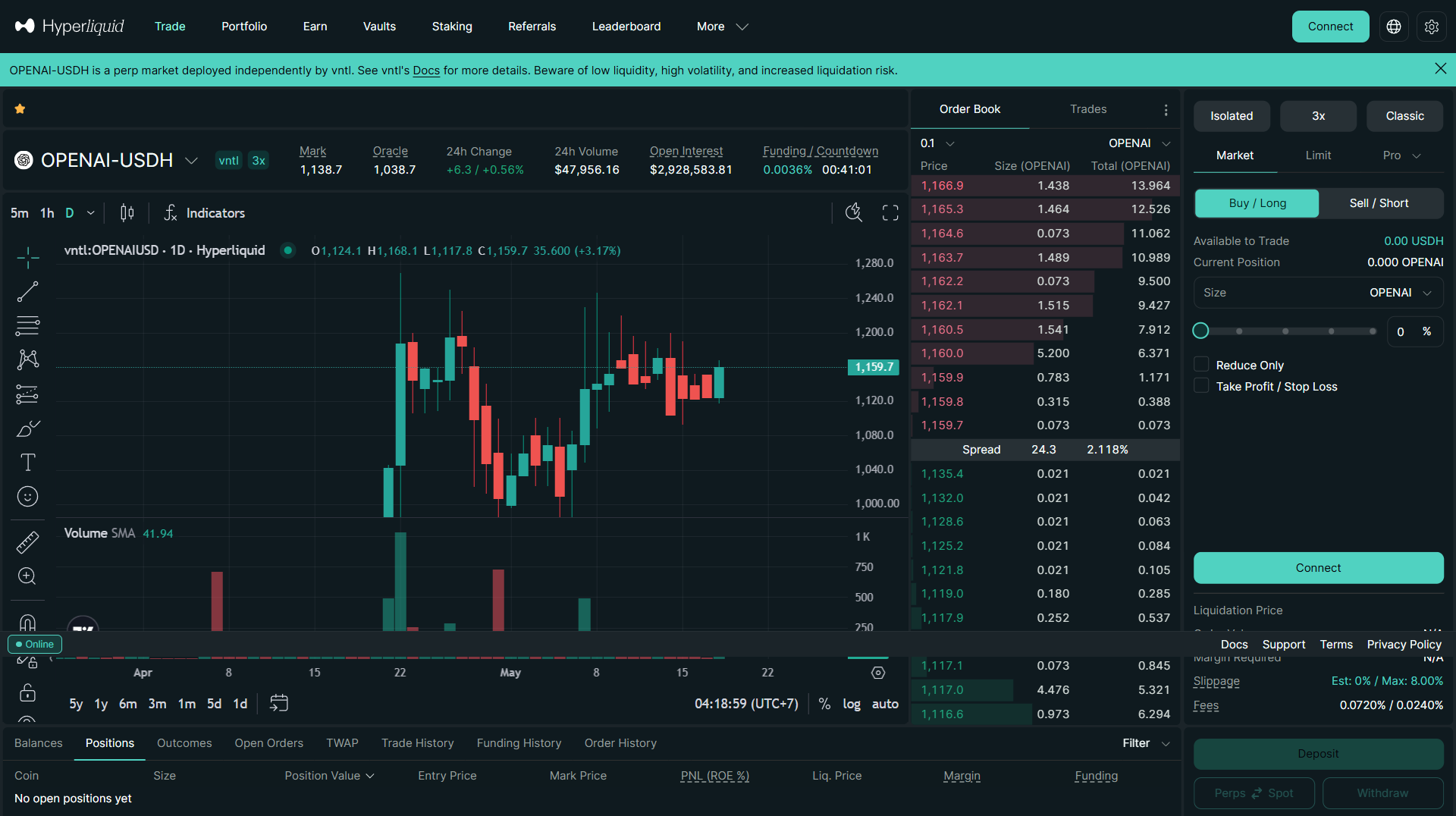Open the Size unit OPENAI dropdown
1456x816 pixels.
pos(1401,293)
